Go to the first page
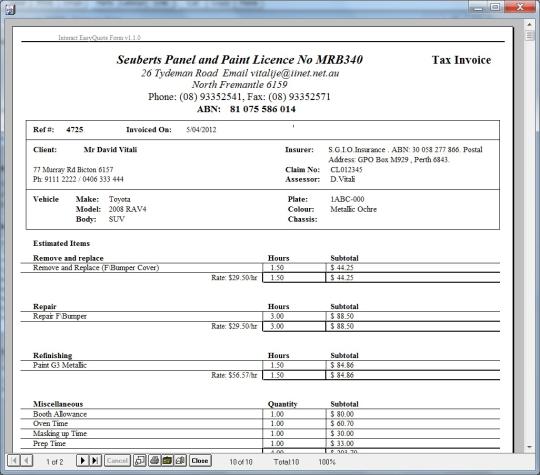The height and width of the screenshot is (475, 540). tap(14, 461)
